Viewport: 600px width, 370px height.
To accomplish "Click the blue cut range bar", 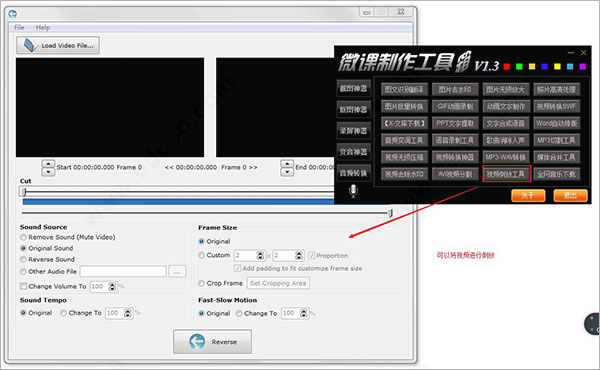I will coord(178,201).
